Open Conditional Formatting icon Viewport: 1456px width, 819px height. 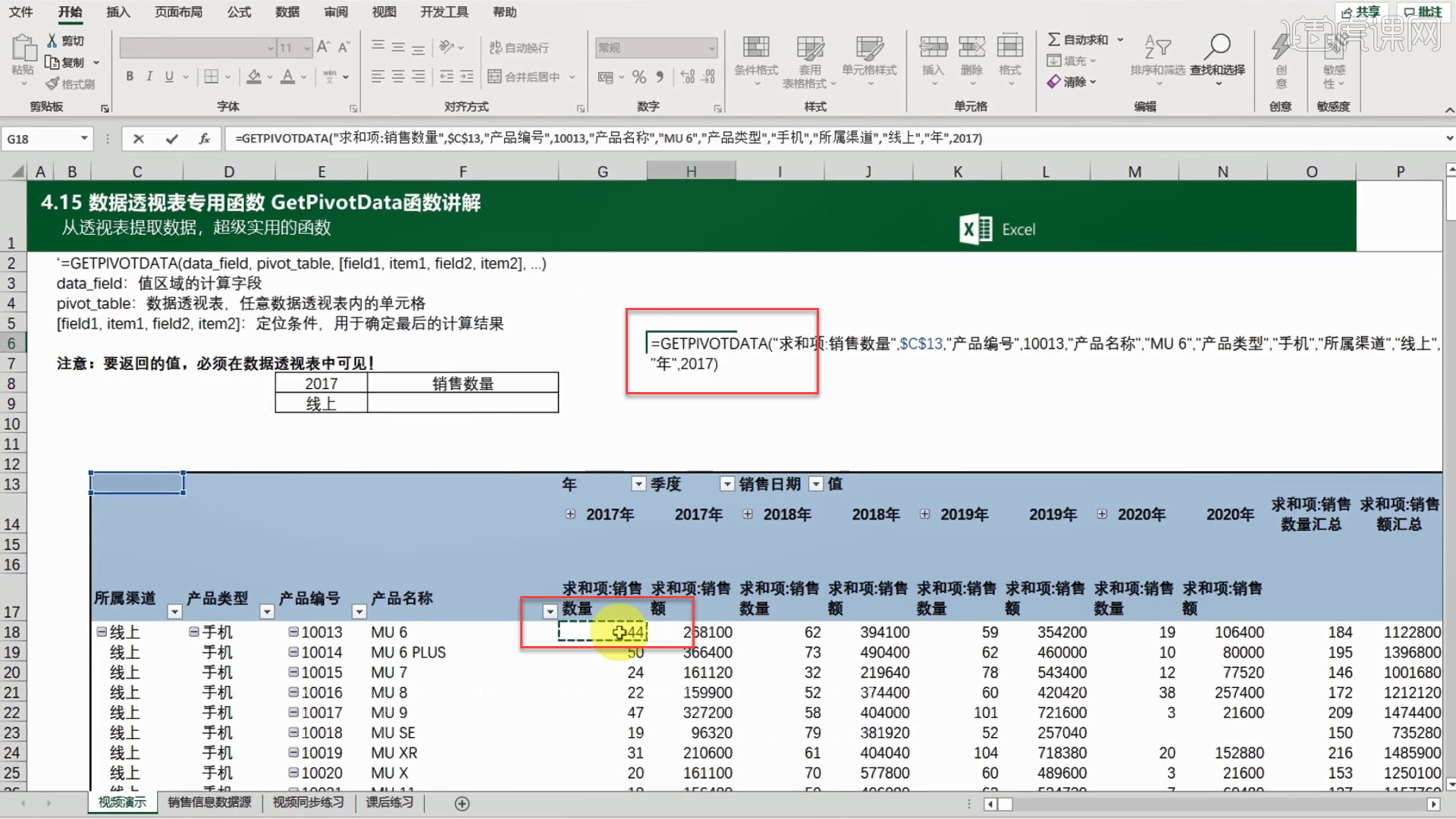755,48
